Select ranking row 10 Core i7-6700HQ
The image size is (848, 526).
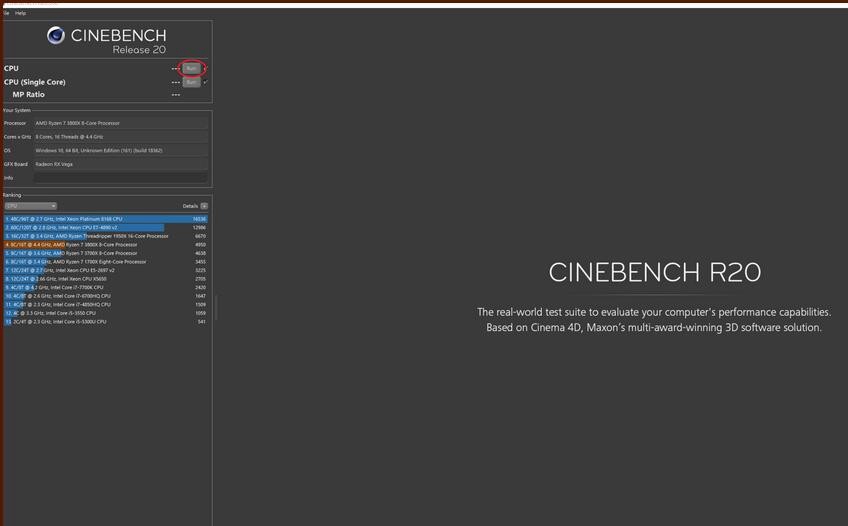[x=106, y=296]
